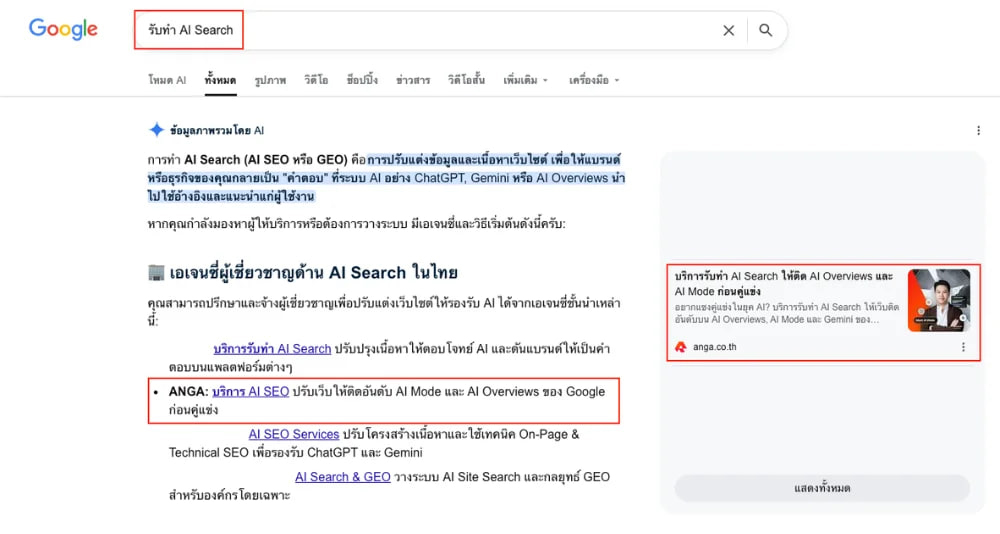Open the ข่าวสาร tab
Image resolution: width=1000 pixels, height=534 pixels.
(x=413, y=80)
